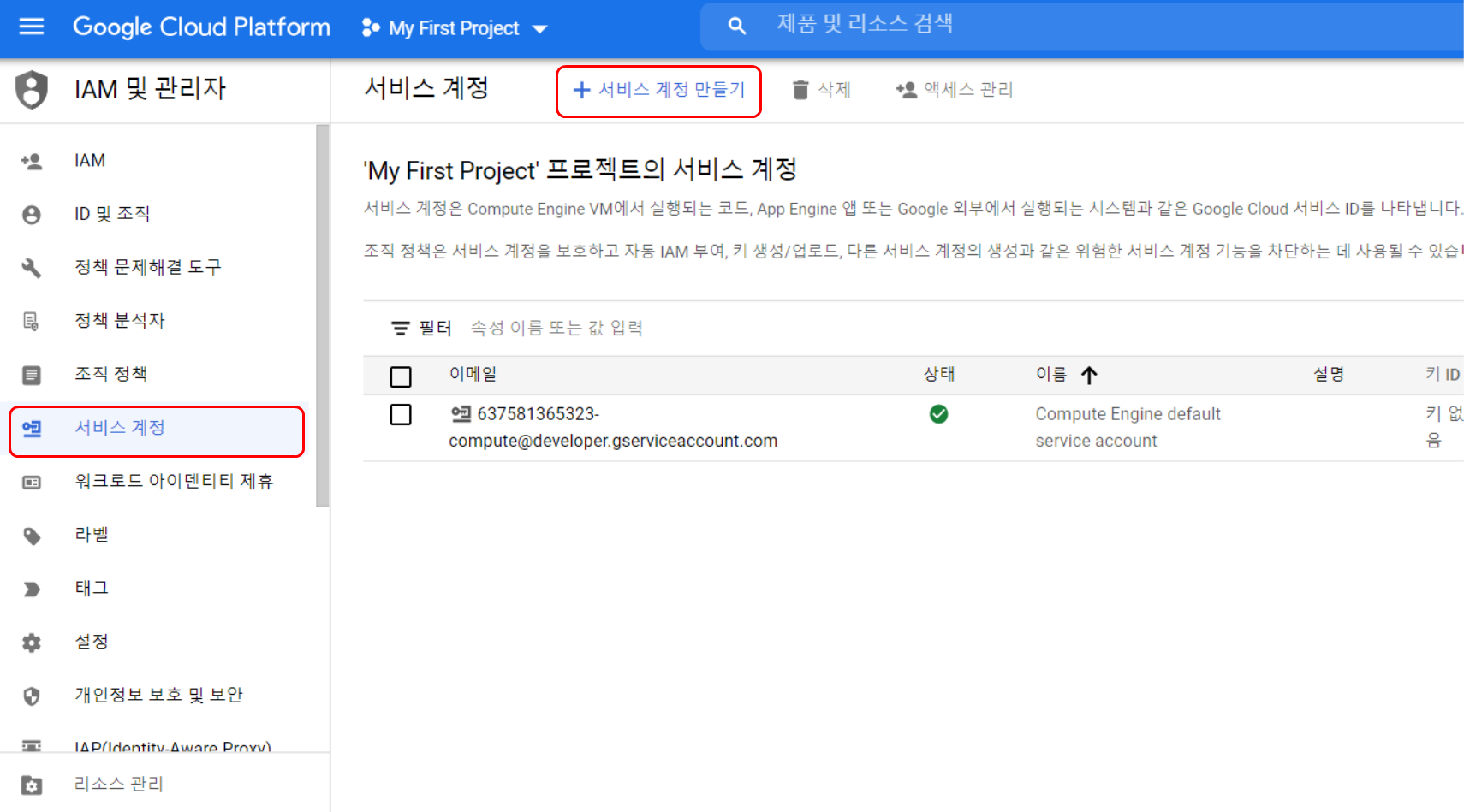The width and height of the screenshot is (1464, 812).
Task: Click the 조직 정책 list icon
Action: 32,375
